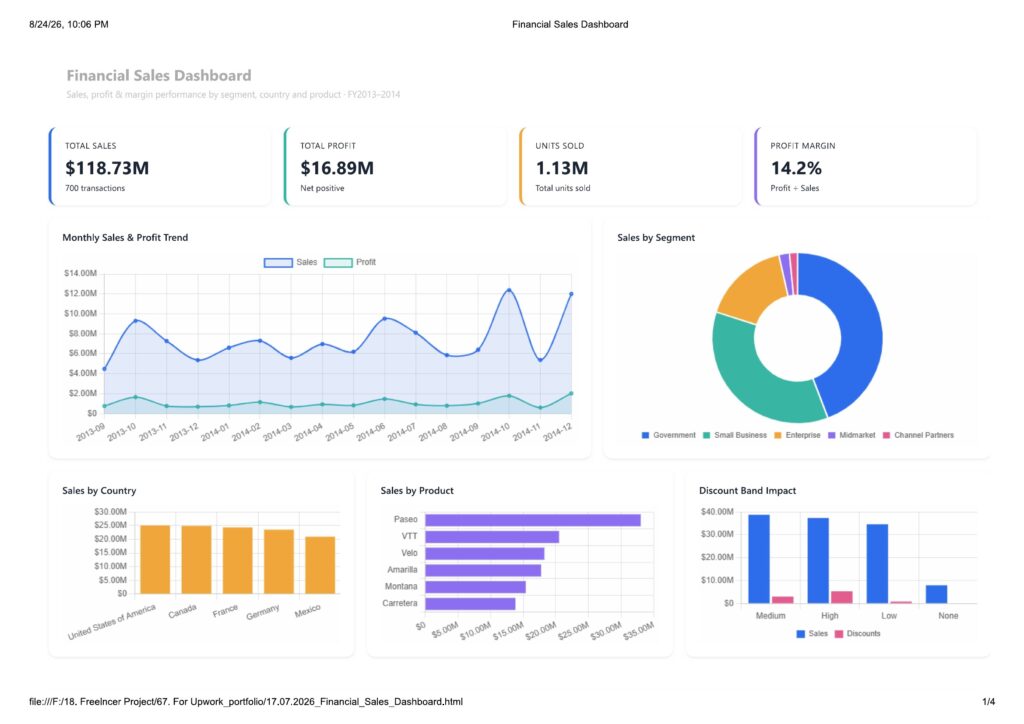This screenshot has height=724, width=1024.
Task: Click the Profit ÷ Sales text
Action: (x=794, y=188)
